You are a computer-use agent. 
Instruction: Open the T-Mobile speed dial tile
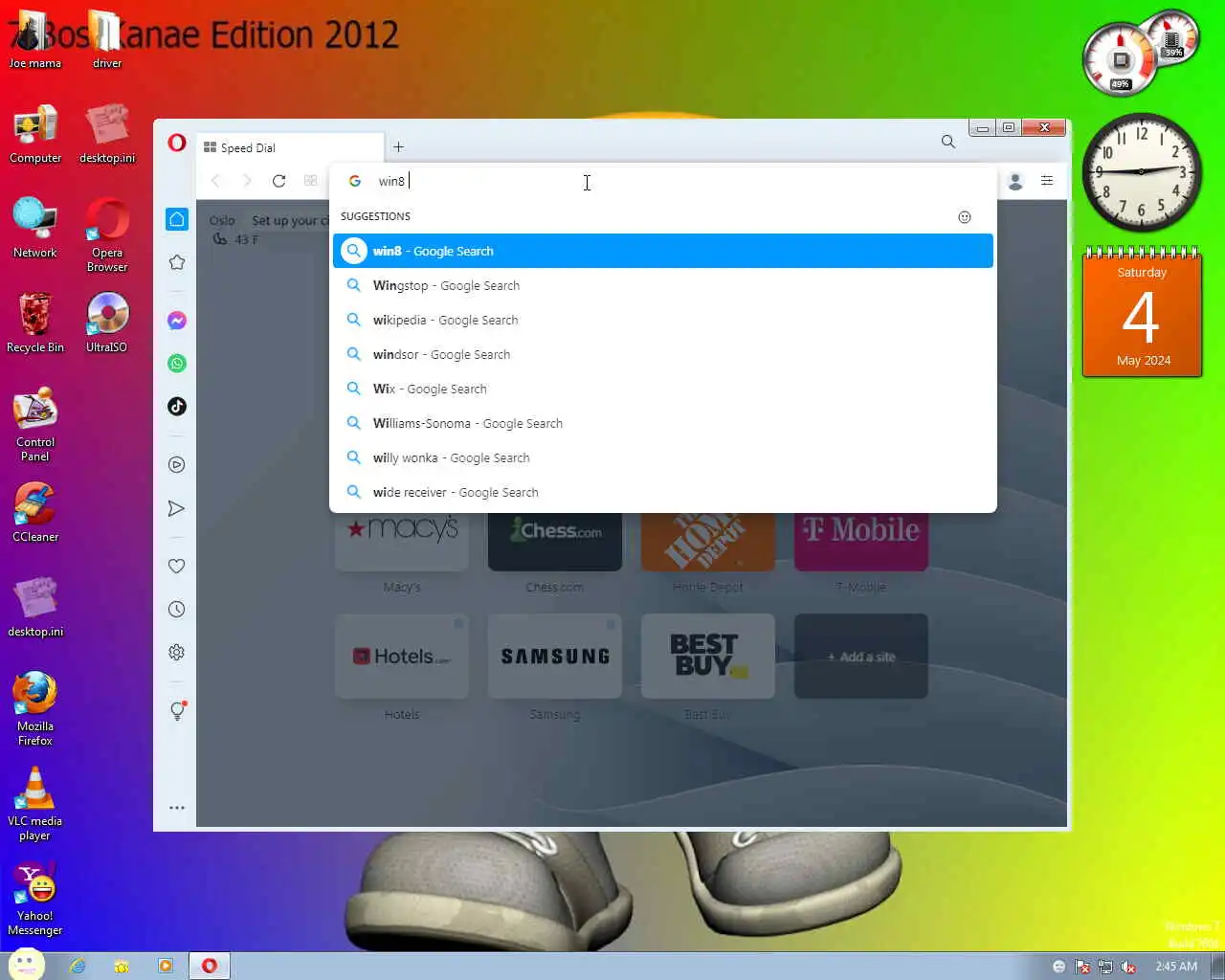click(861, 541)
